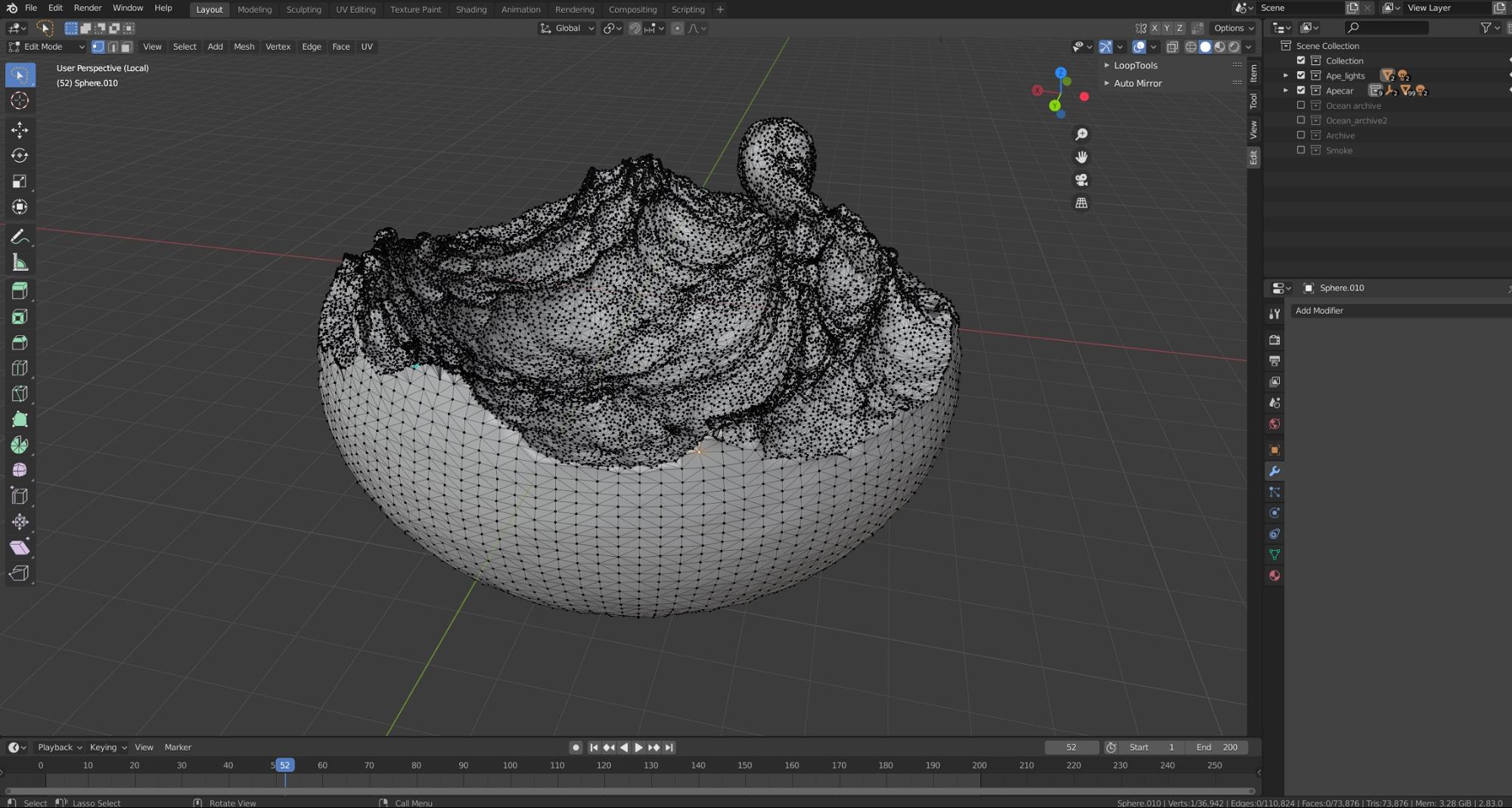The width and height of the screenshot is (1512, 808).
Task: Open the Material properties tab
Action: click(1274, 576)
